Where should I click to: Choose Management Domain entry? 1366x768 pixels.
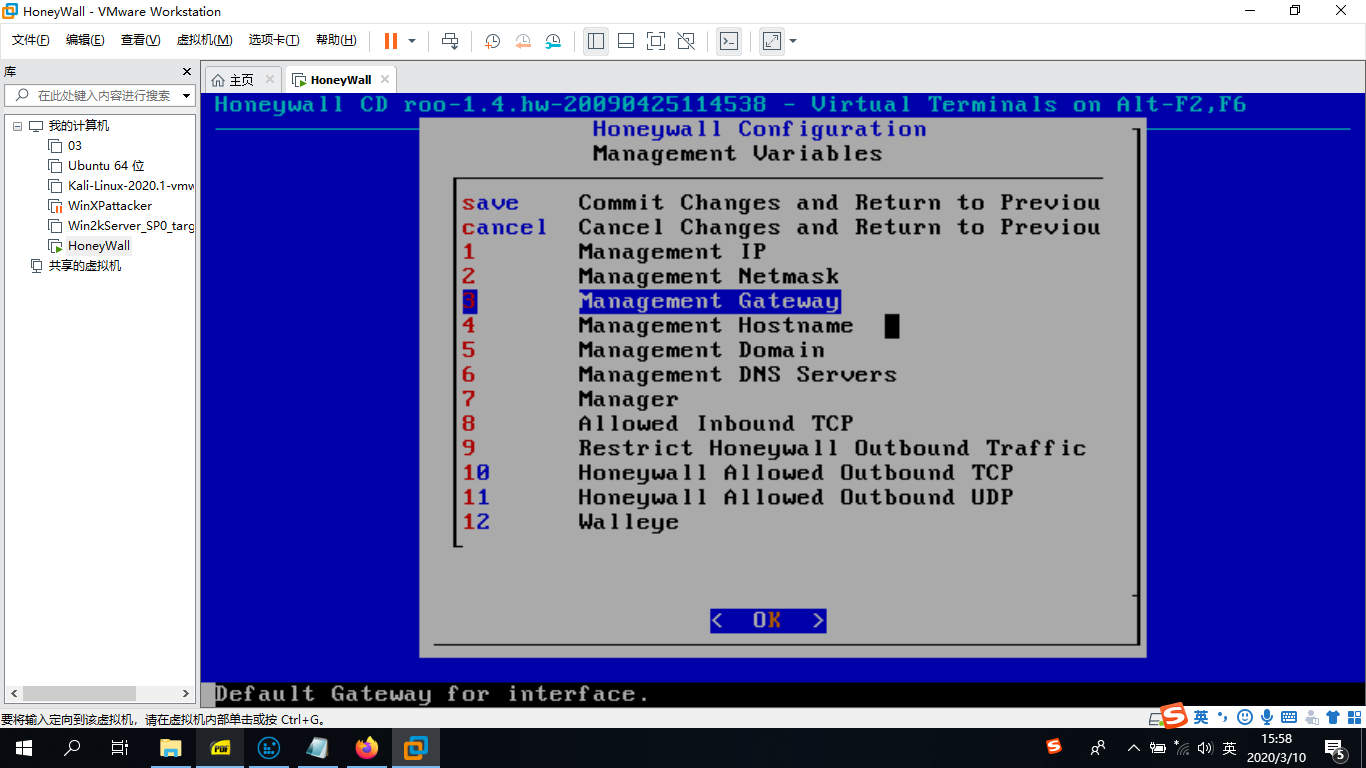click(701, 350)
